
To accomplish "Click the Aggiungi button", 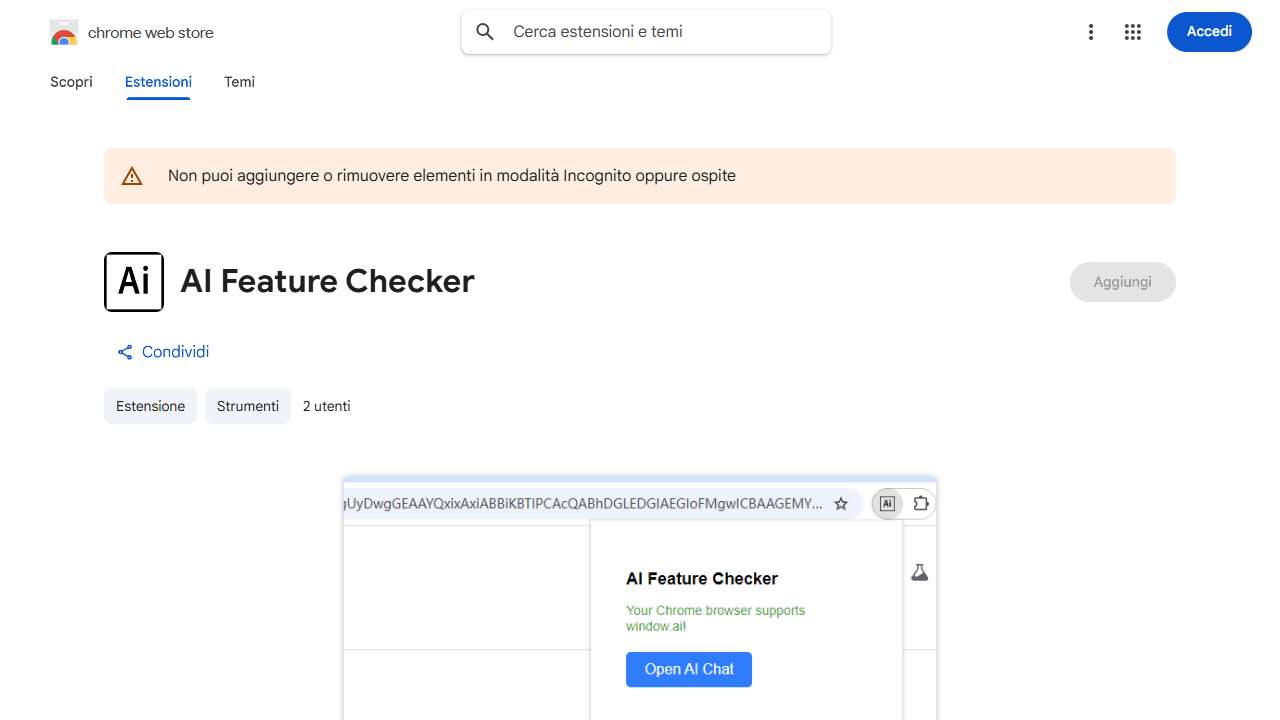I will tap(1122, 281).
